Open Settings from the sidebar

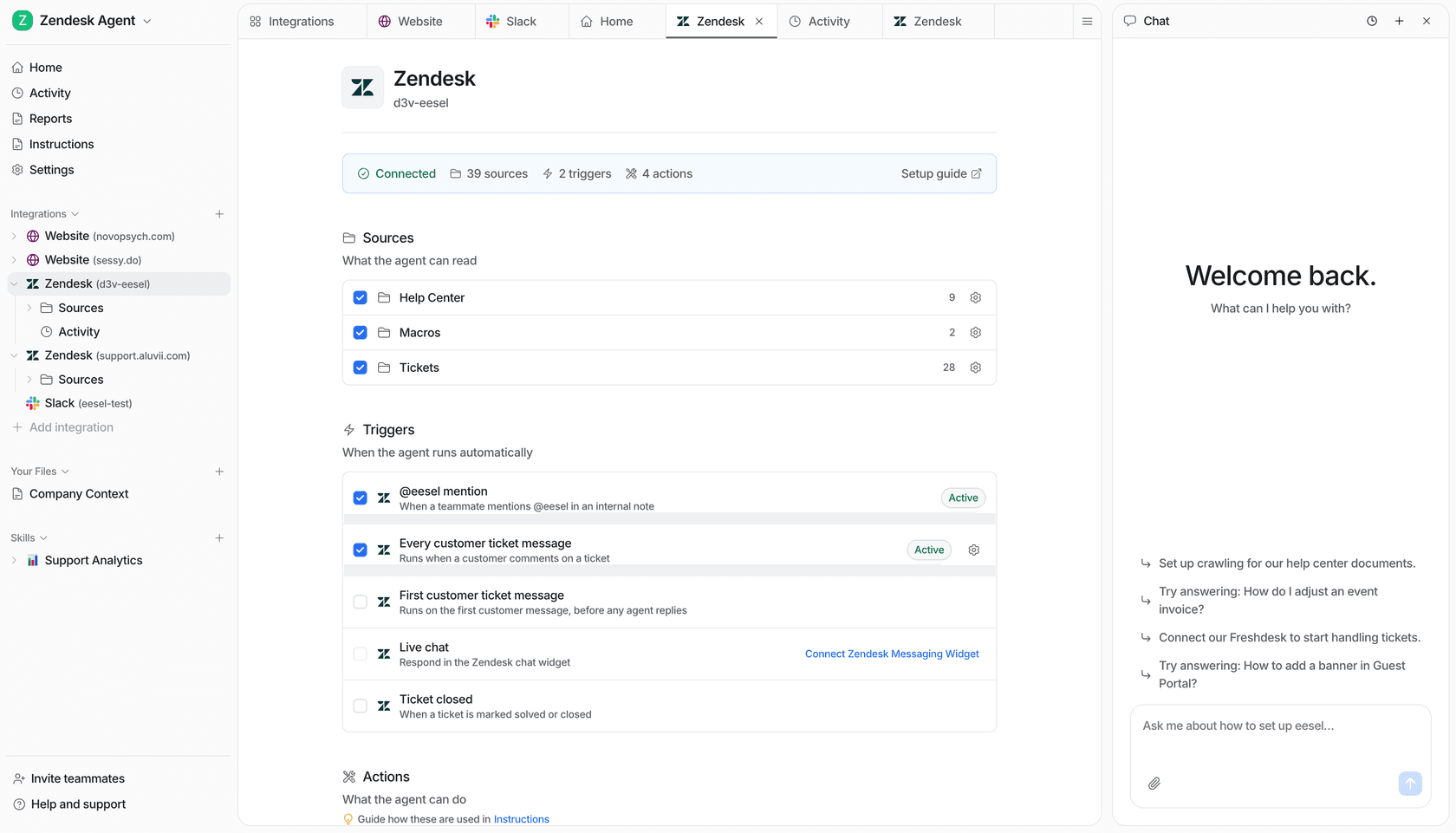[53, 170]
